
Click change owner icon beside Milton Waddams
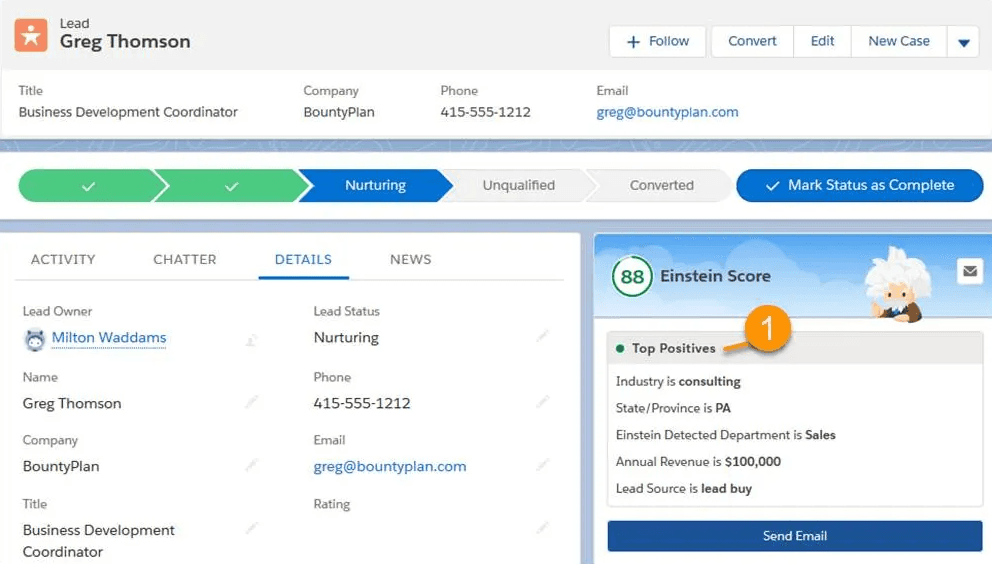252,340
